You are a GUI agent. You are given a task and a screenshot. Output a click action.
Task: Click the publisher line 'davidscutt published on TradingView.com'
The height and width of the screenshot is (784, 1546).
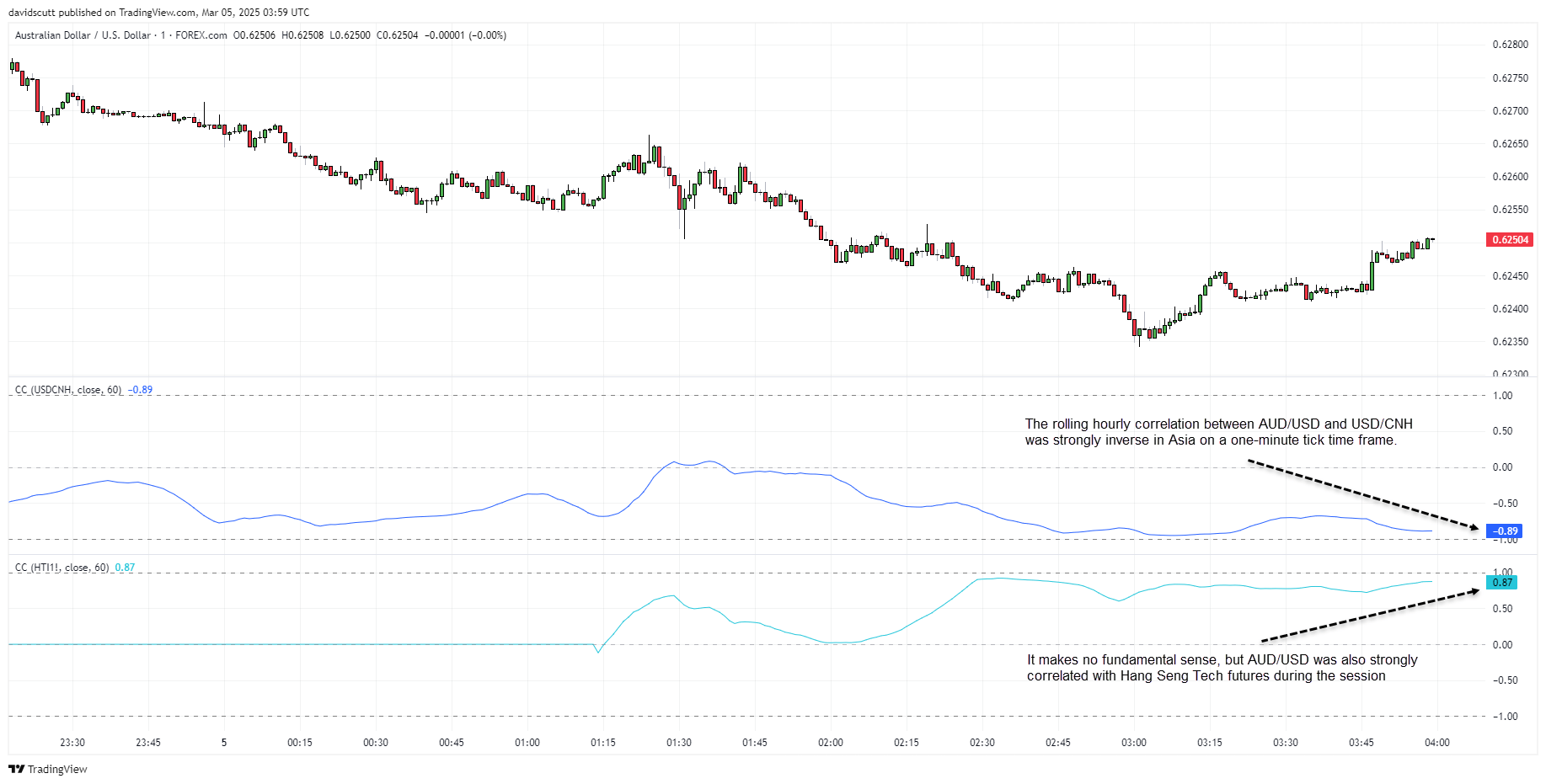tap(103, 13)
